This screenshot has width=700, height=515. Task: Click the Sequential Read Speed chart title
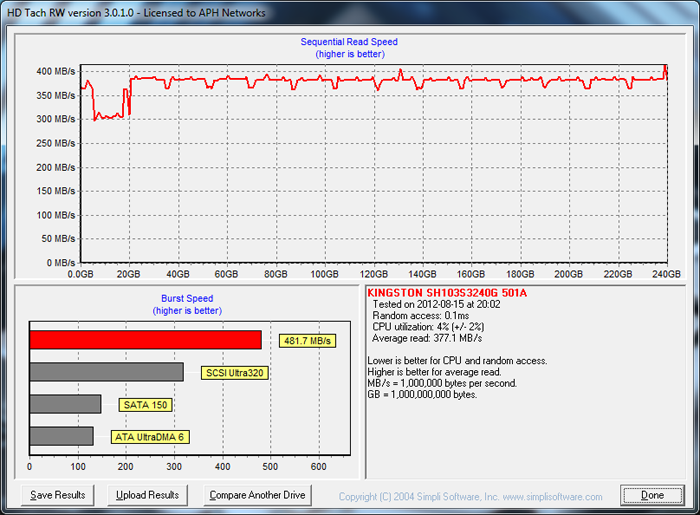(349, 42)
